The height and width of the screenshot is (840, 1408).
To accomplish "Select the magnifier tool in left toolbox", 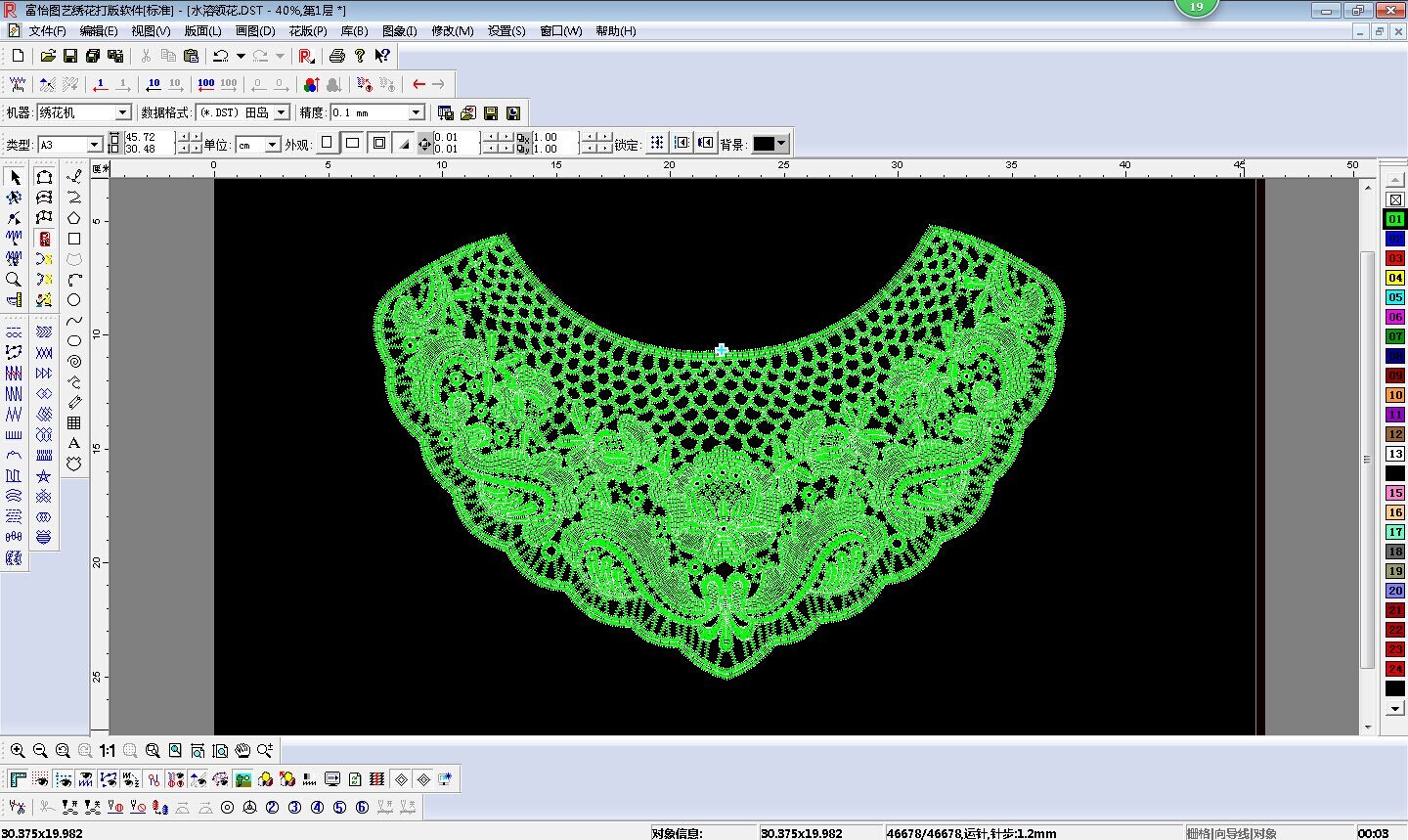I will (x=14, y=280).
